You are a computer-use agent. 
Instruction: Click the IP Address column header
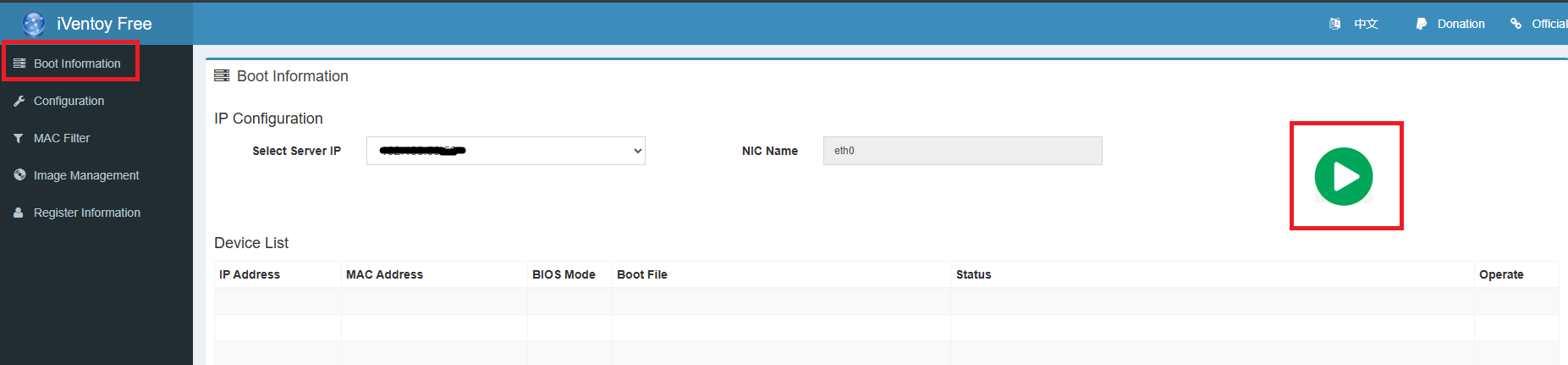tap(250, 274)
